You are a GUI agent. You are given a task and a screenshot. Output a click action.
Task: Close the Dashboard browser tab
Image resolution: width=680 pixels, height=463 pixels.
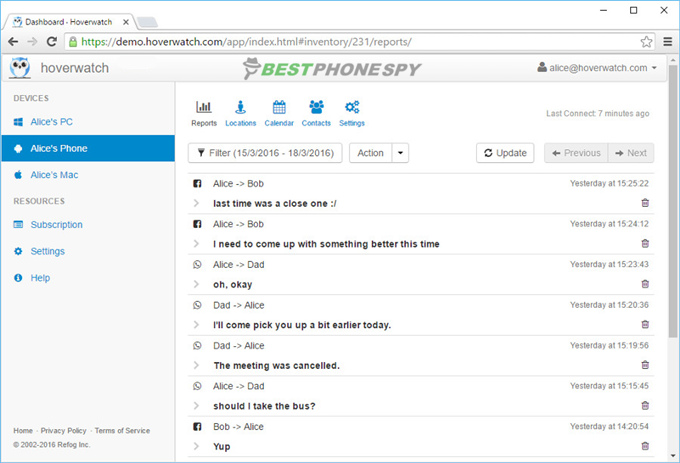(125, 22)
